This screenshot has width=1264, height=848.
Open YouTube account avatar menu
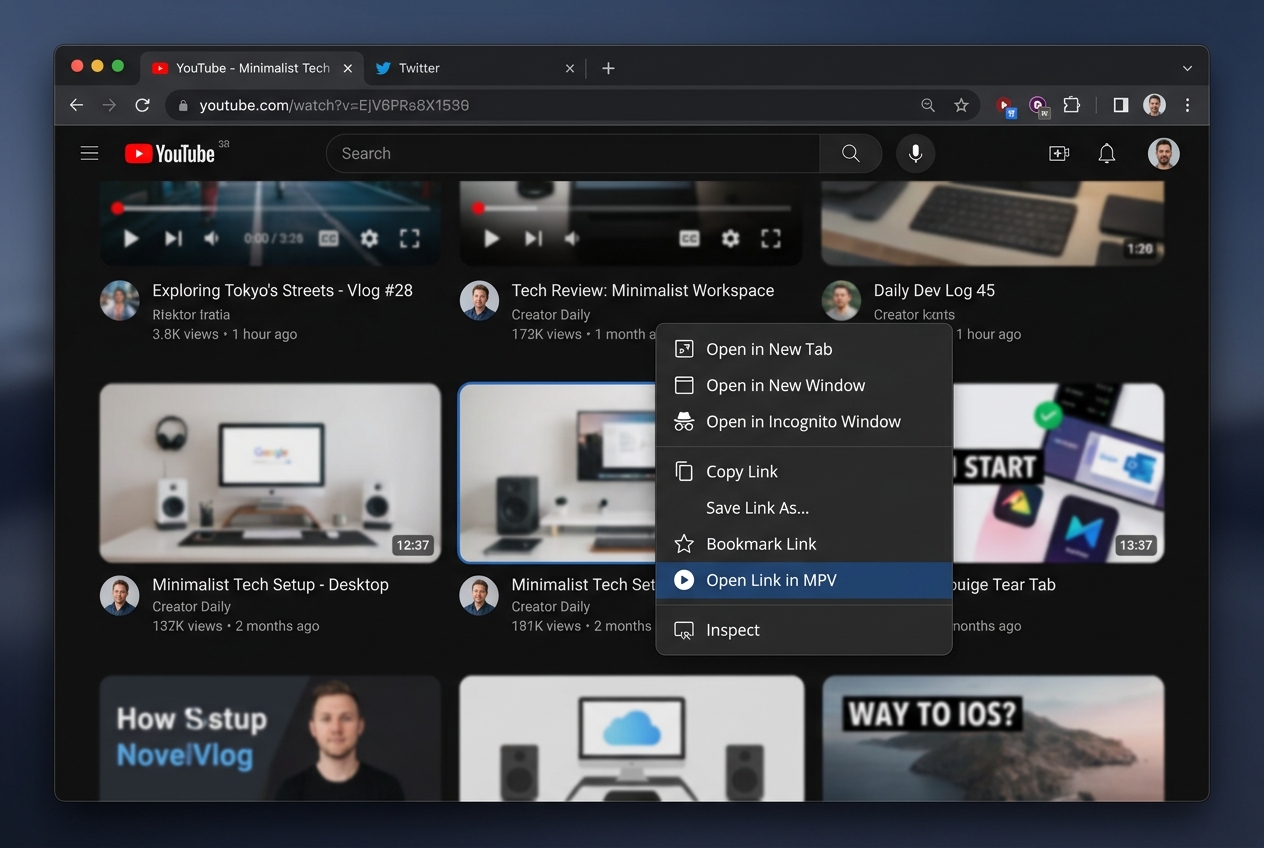[x=1164, y=153]
